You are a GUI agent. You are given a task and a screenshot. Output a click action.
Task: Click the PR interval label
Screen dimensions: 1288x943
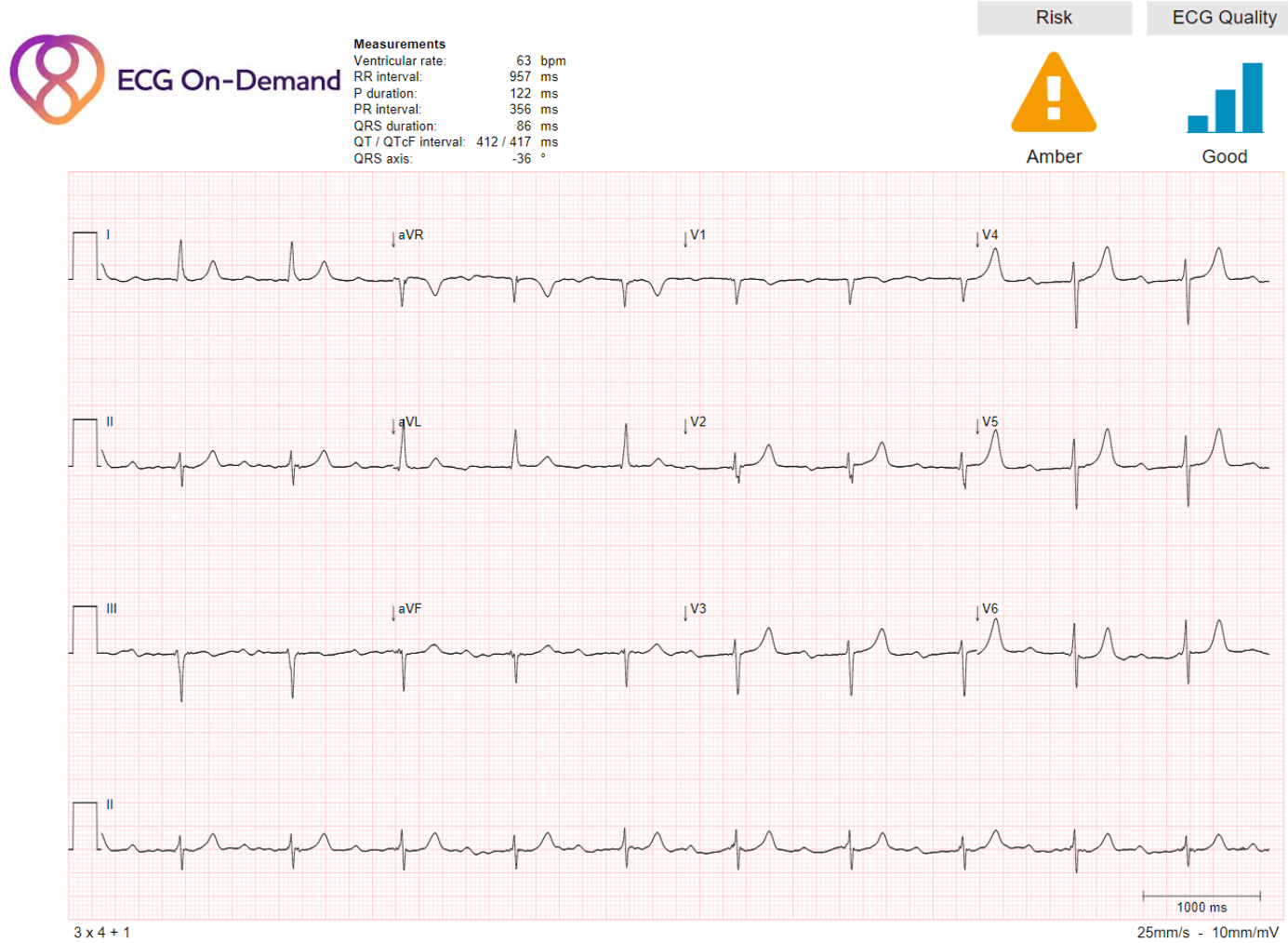pyautogui.click(x=387, y=110)
